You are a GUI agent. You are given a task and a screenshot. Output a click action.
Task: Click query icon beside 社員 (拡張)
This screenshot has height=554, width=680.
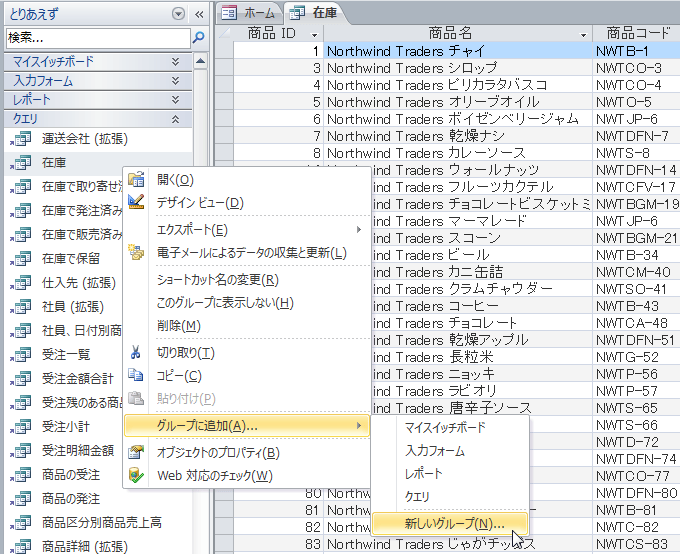click(x=20, y=307)
